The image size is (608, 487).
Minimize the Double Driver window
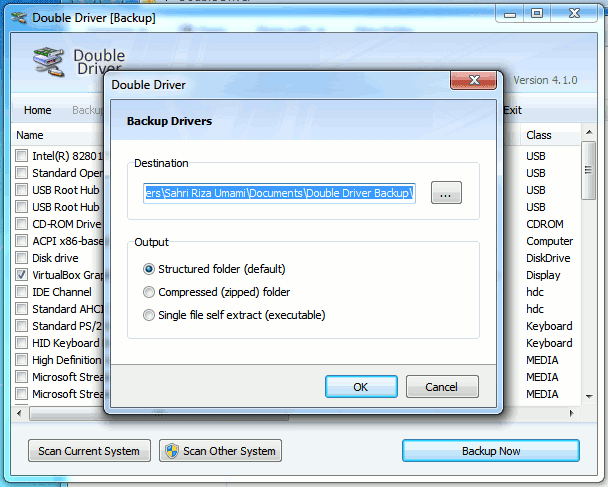(510, 14)
